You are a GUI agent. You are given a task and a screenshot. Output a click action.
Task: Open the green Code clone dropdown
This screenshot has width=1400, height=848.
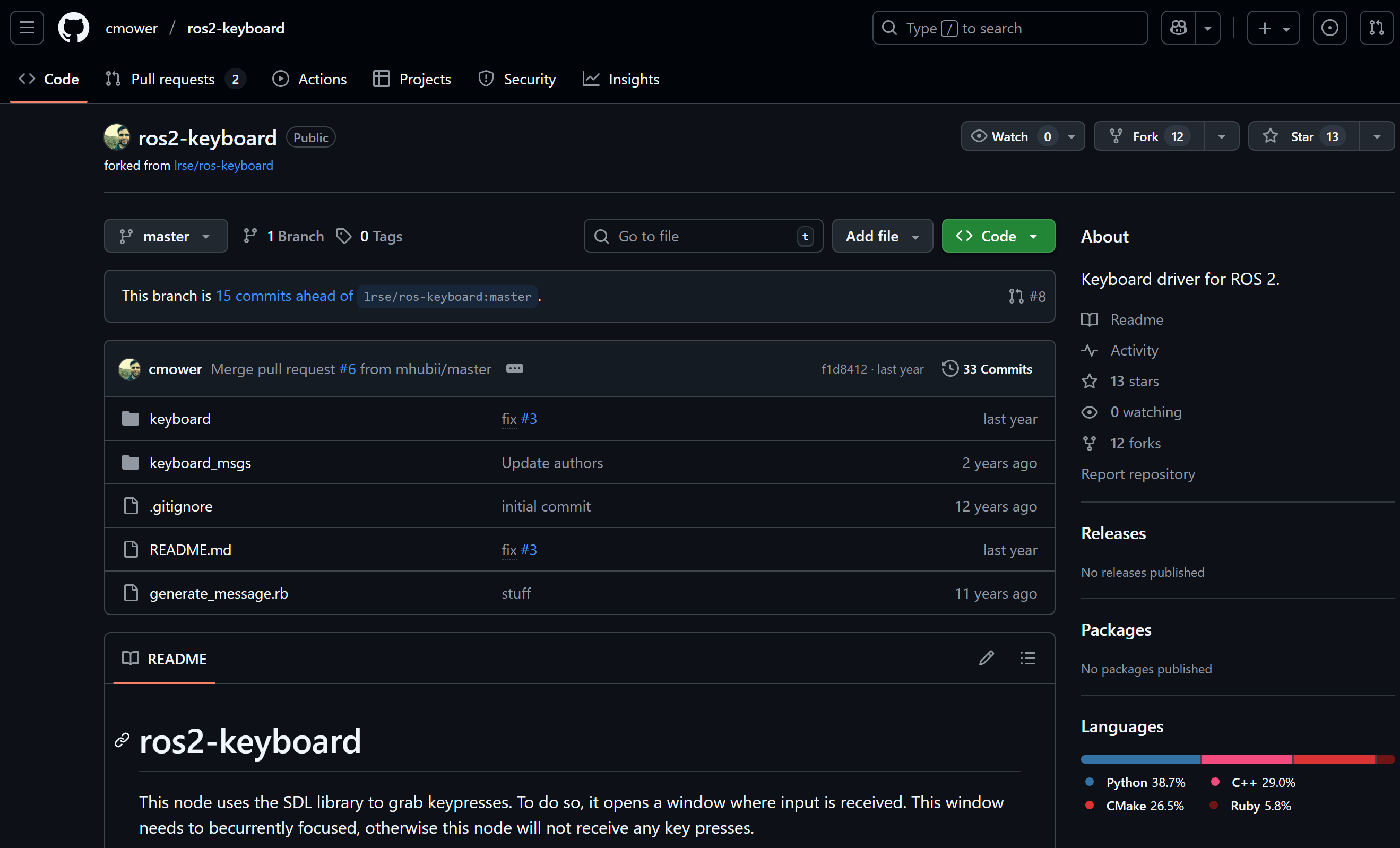click(x=998, y=236)
